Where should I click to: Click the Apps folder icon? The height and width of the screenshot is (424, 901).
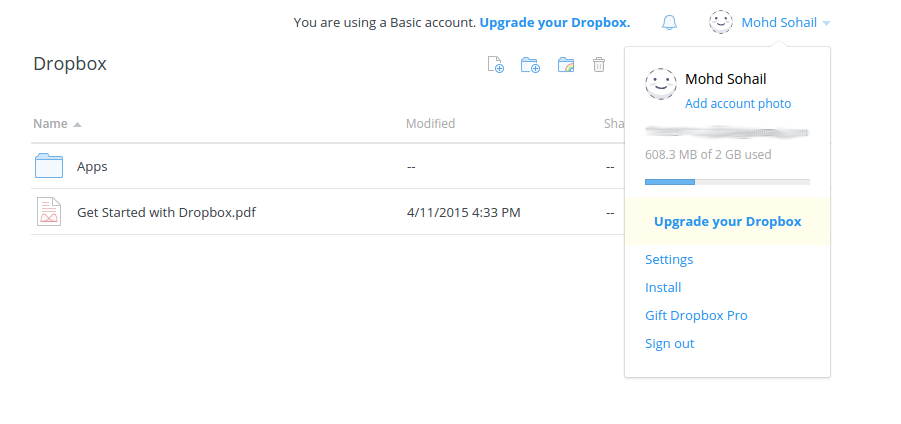tap(49, 166)
